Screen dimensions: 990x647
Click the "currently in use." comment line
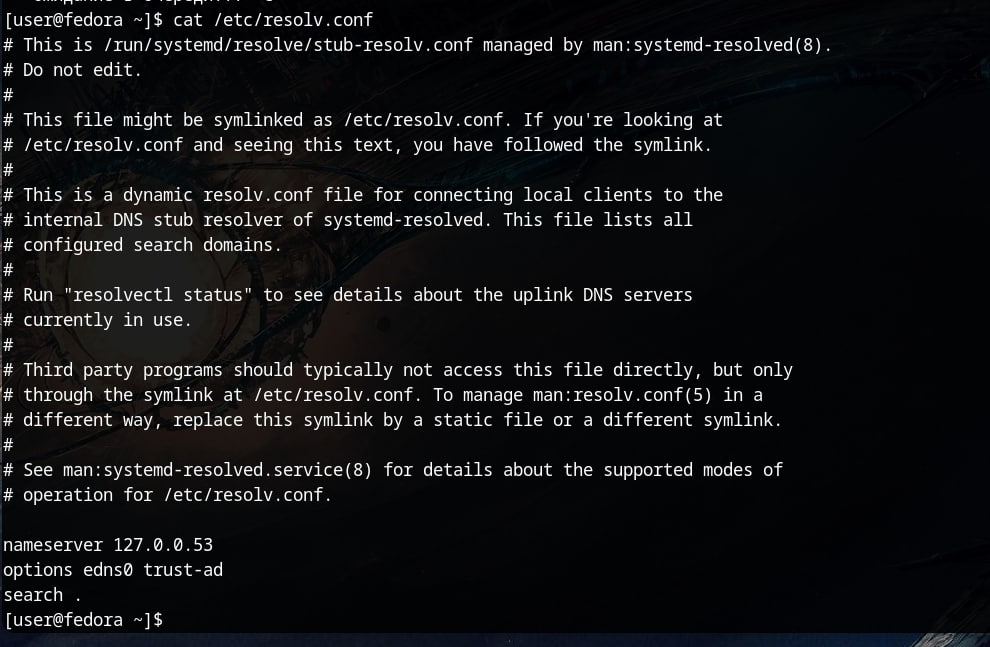107,320
